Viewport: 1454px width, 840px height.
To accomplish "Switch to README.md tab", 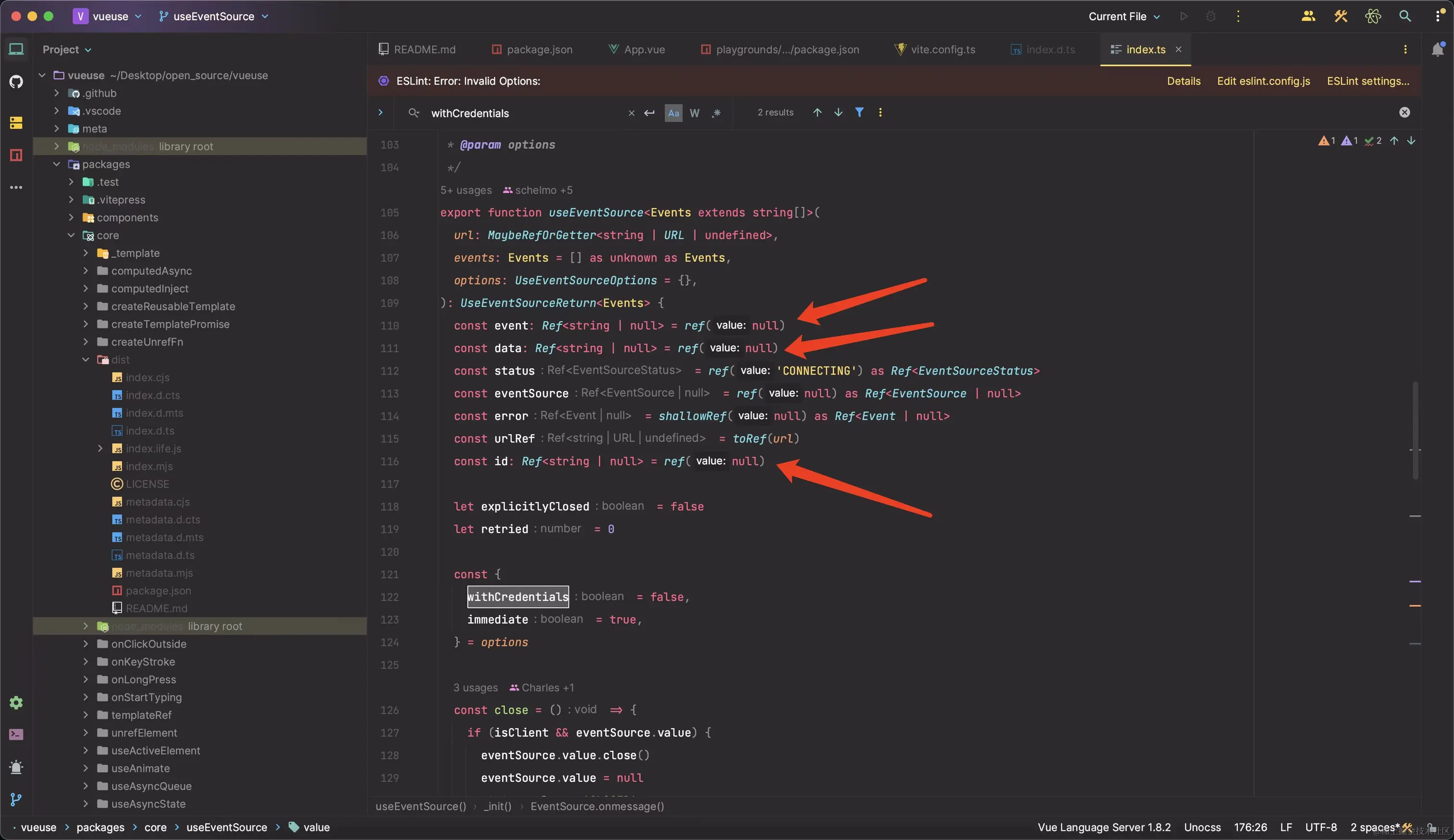I will (x=417, y=50).
